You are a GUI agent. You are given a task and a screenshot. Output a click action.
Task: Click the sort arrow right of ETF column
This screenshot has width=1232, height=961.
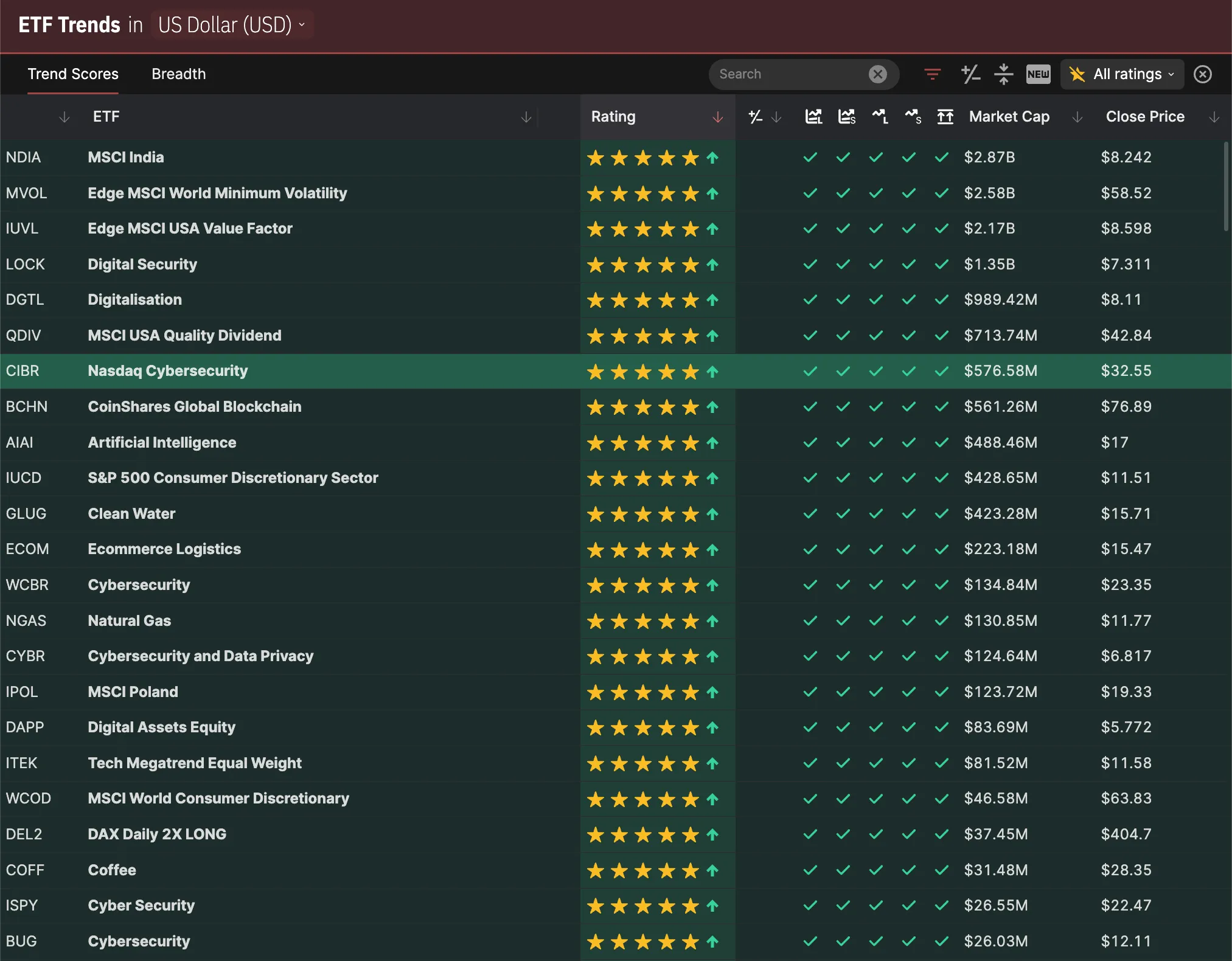click(x=526, y=117)
